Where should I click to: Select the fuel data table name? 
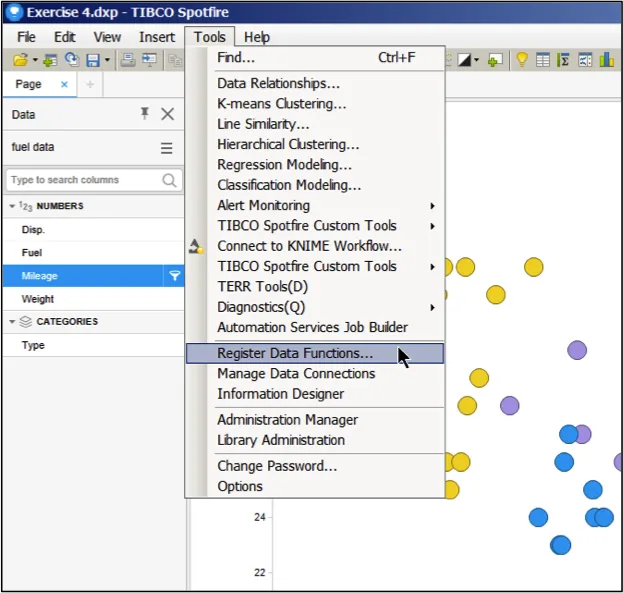(x=33, y=147)
